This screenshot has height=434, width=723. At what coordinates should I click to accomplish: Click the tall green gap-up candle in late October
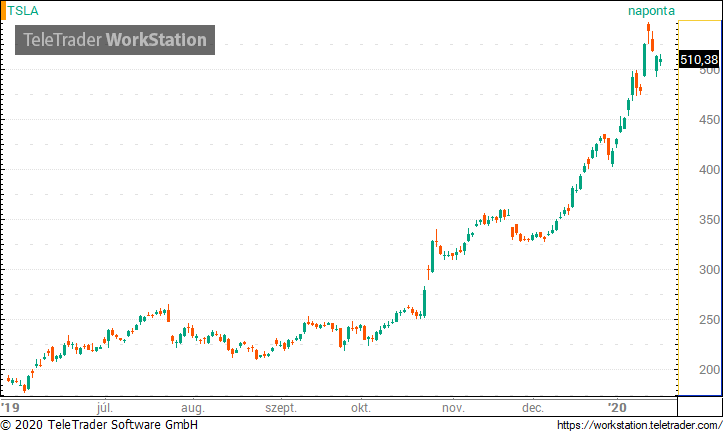pyautogui.click(x=433, y=256)
